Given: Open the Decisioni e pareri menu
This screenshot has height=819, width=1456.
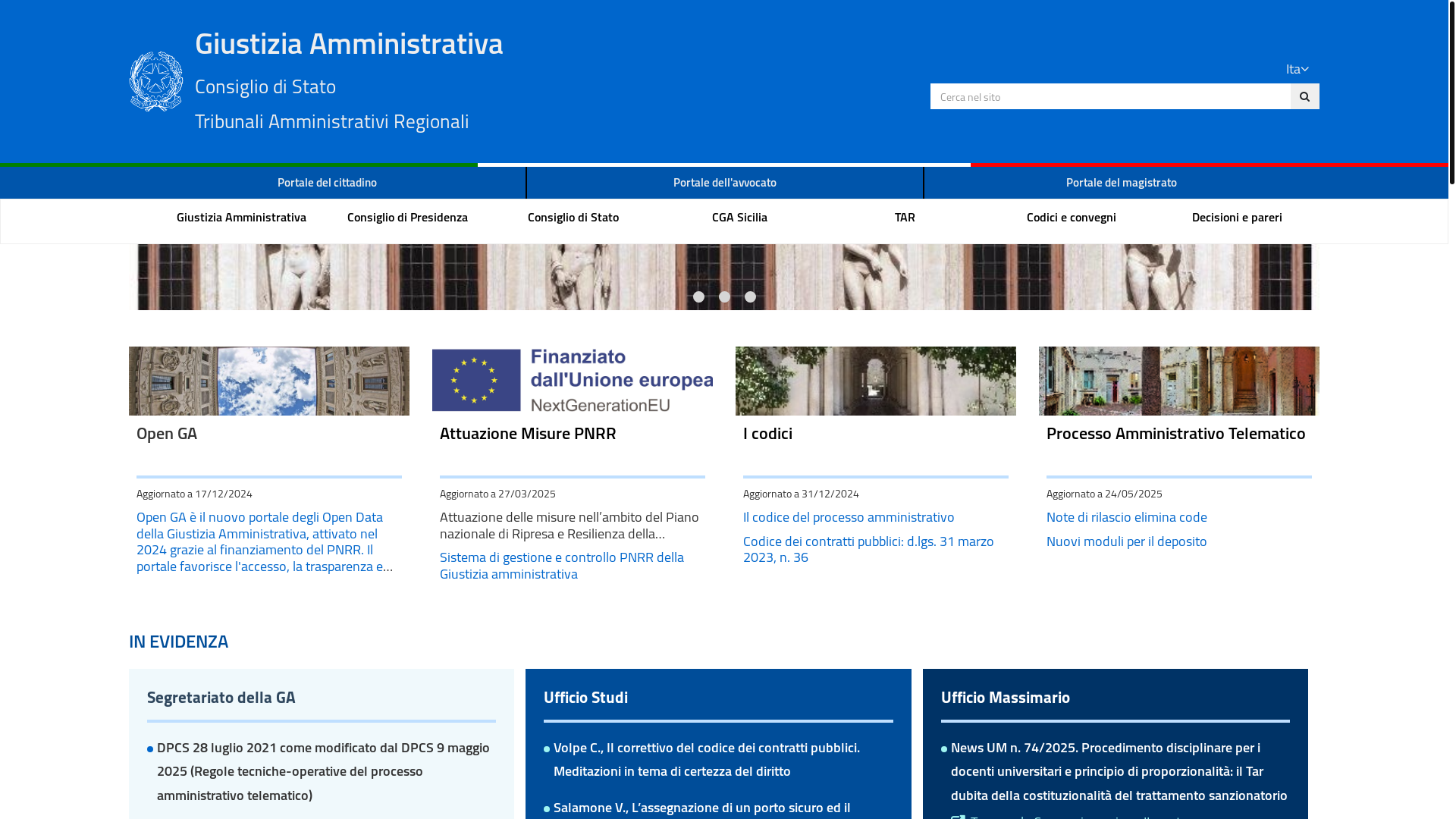Looking at the screenshot, I should click(1237, 217).
